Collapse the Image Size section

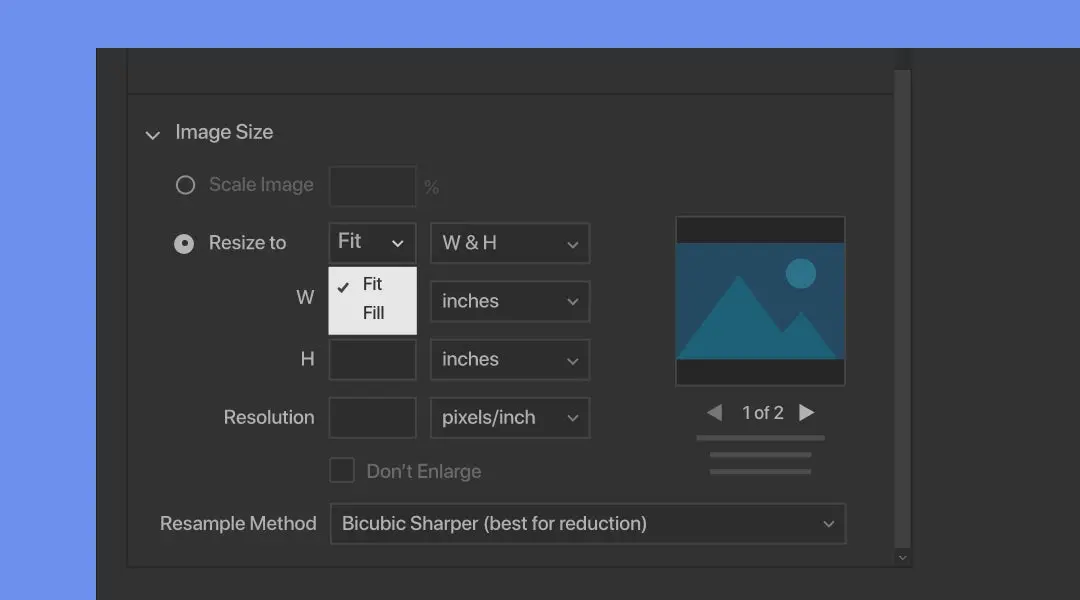tap(152, 134)
